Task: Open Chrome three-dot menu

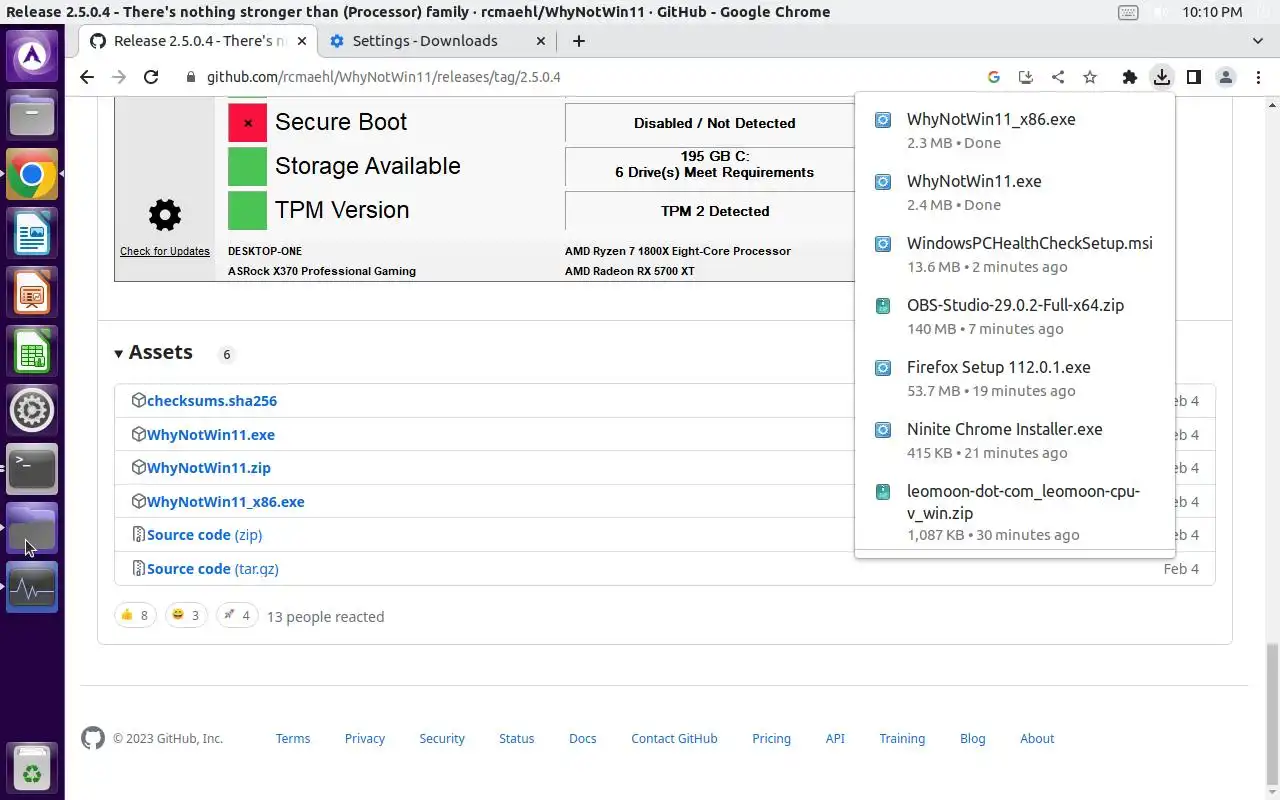Action: 1258,77
